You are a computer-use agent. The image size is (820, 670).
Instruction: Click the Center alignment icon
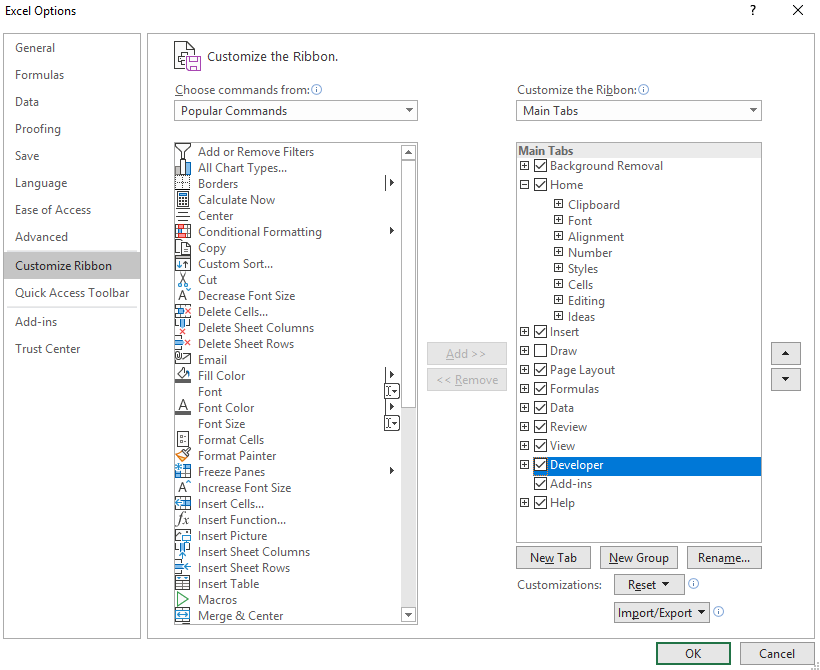(x=183, y=215)
